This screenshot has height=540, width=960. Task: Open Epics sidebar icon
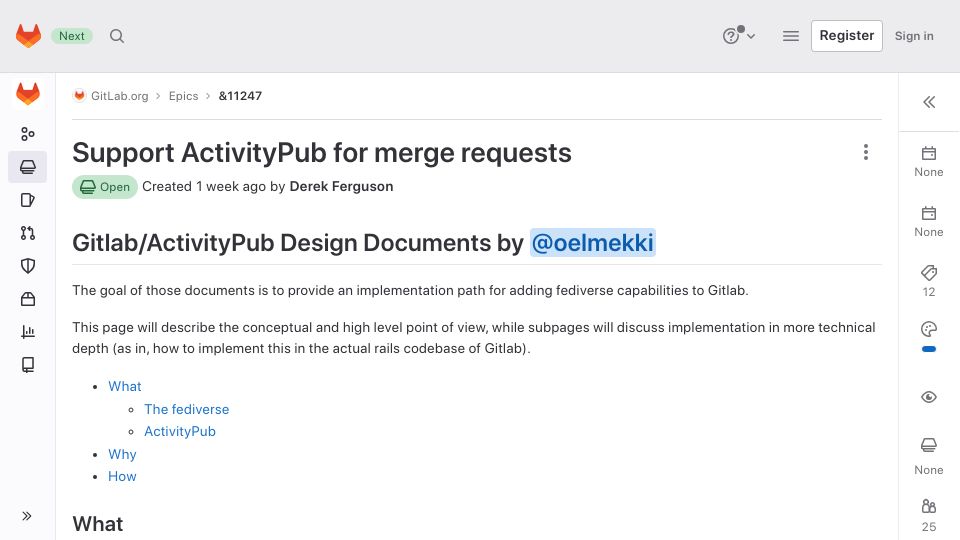(28, 167)
